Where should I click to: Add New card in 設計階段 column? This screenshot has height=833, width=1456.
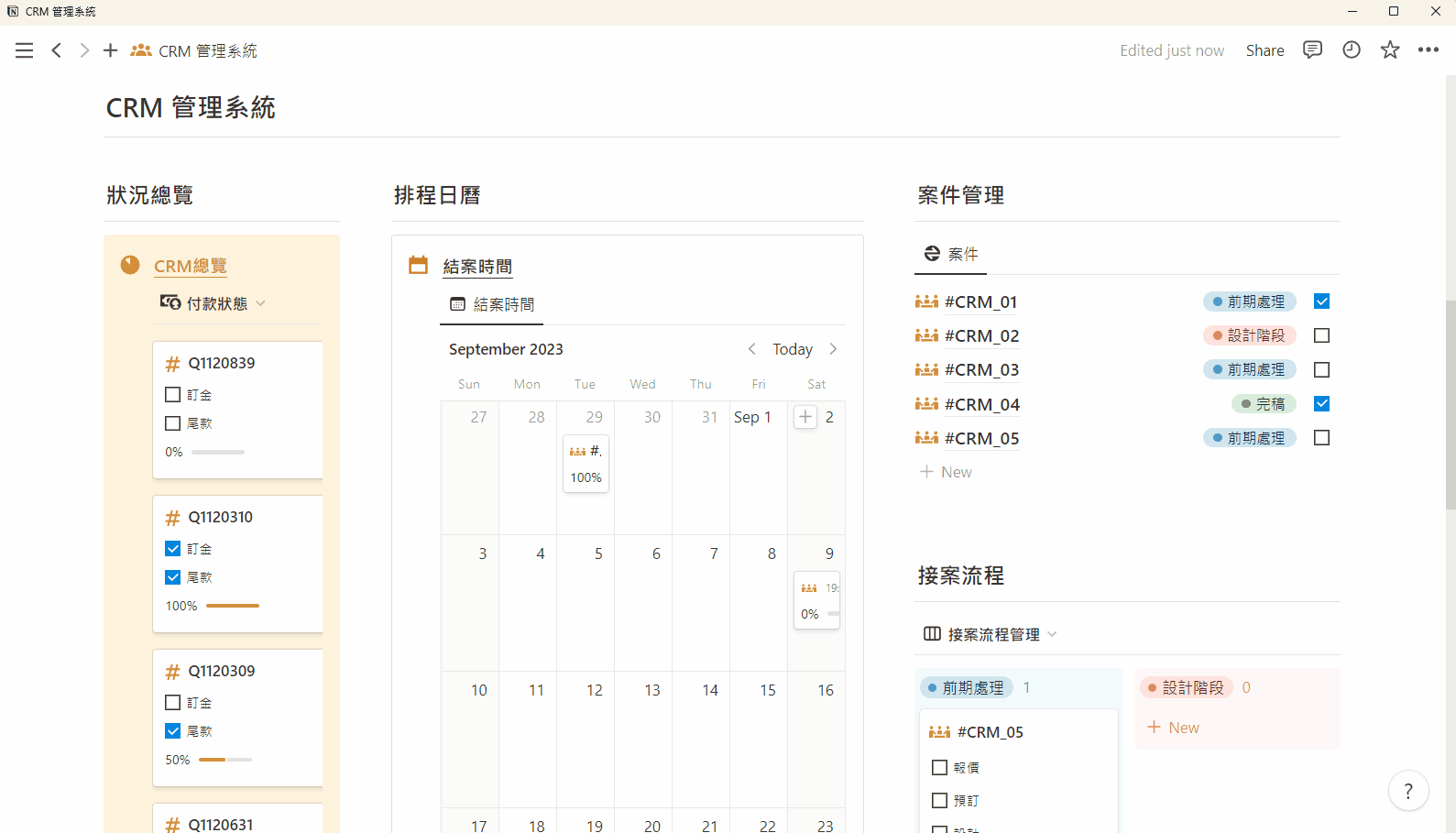pos(1174,728)
